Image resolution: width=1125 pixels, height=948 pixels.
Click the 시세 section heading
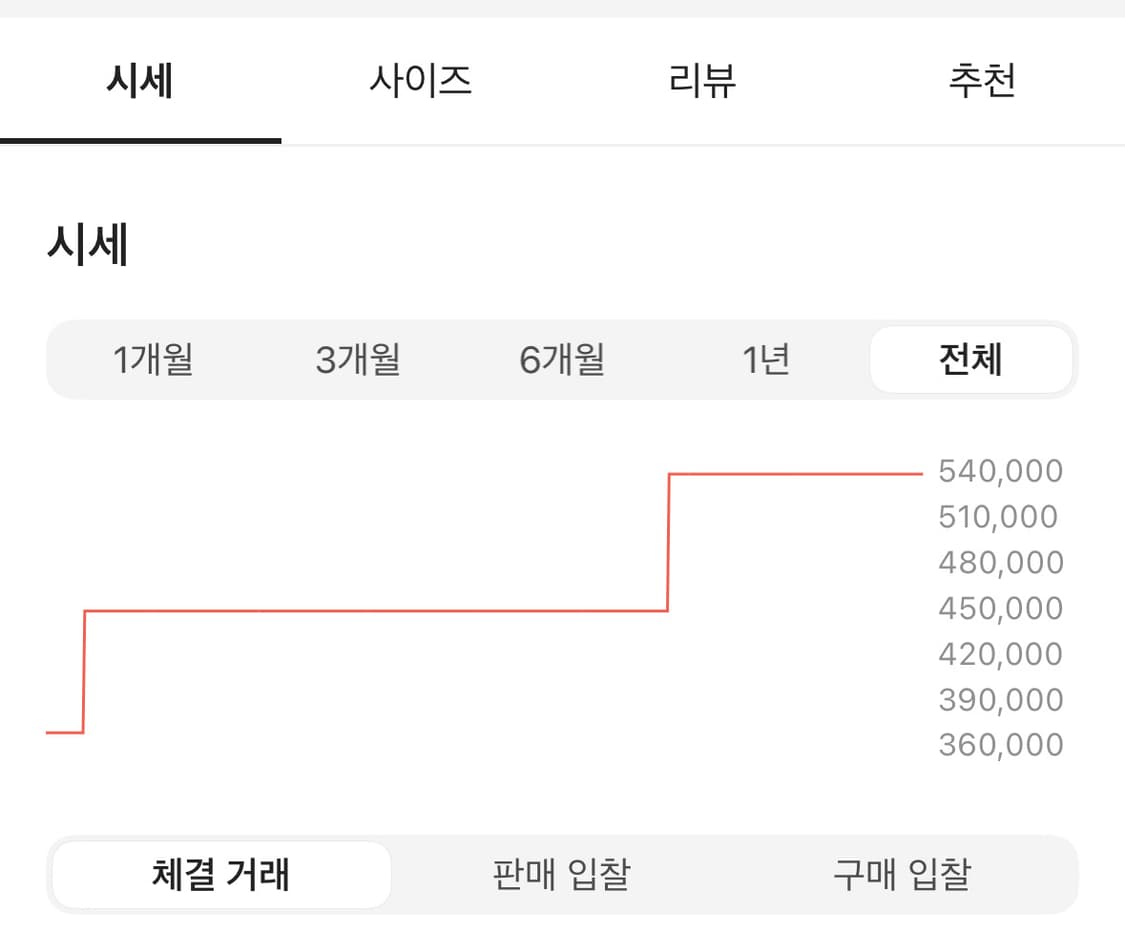pos(88,246)
